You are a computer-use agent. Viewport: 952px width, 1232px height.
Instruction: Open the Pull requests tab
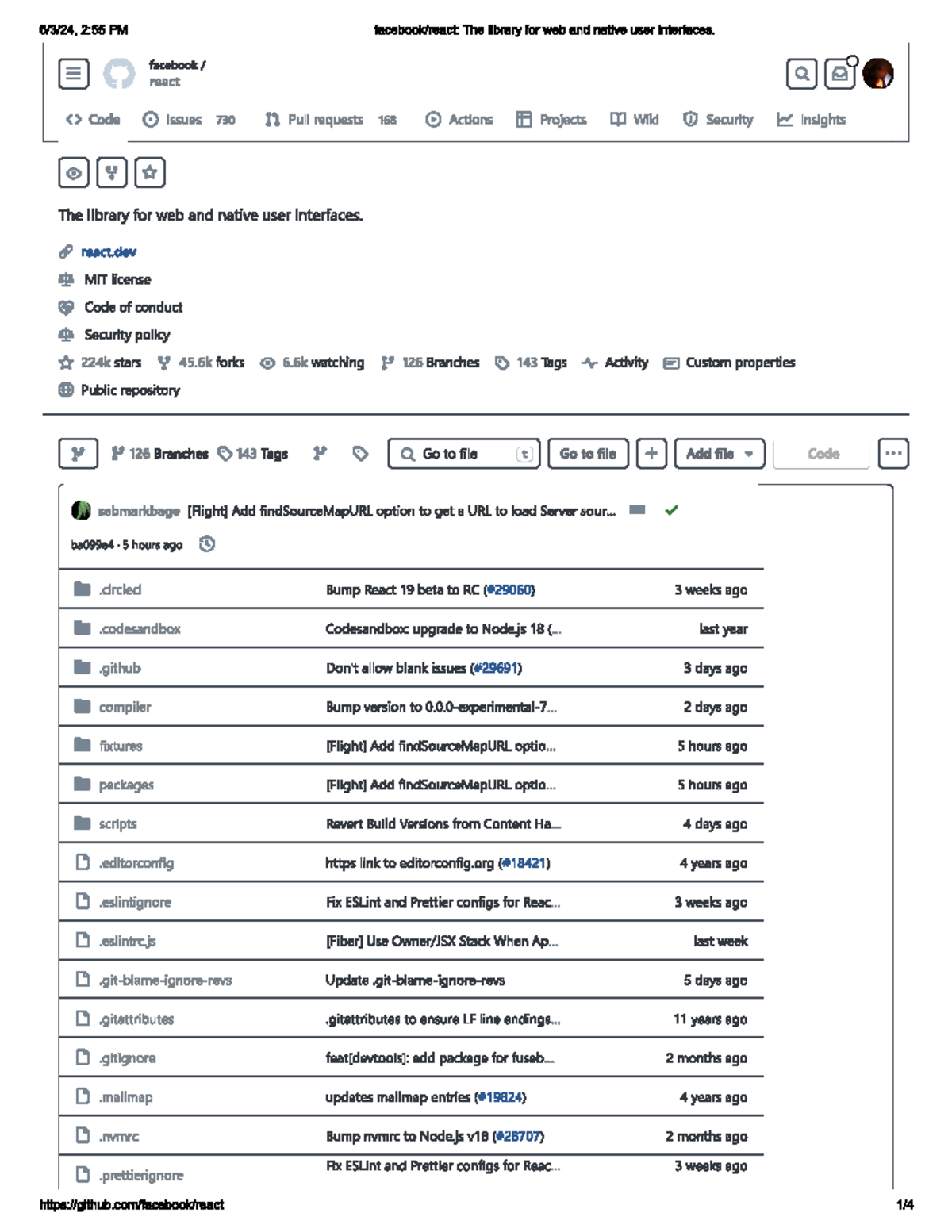(331, 120)
